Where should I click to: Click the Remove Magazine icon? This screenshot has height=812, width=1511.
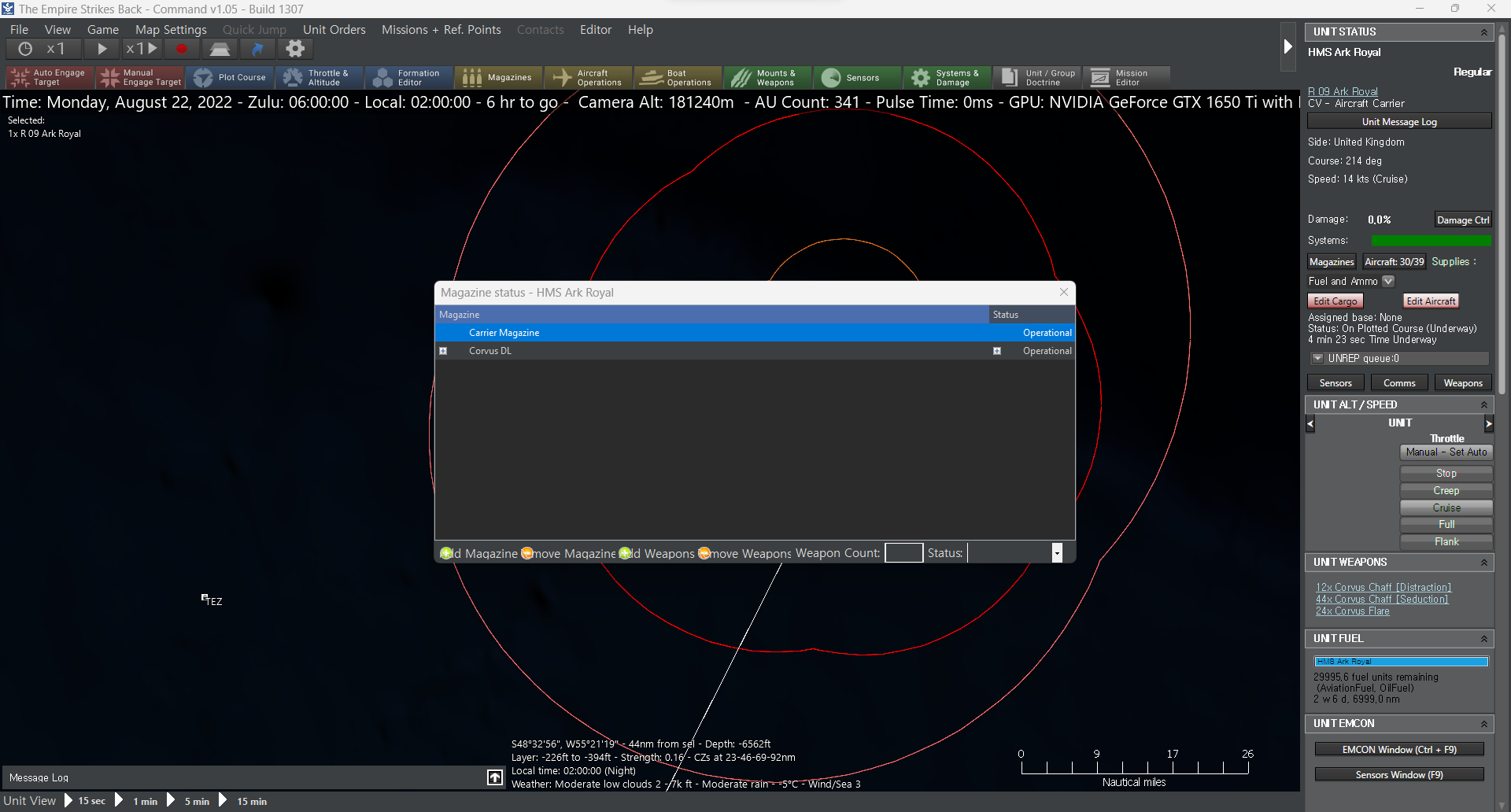point(527,553)
